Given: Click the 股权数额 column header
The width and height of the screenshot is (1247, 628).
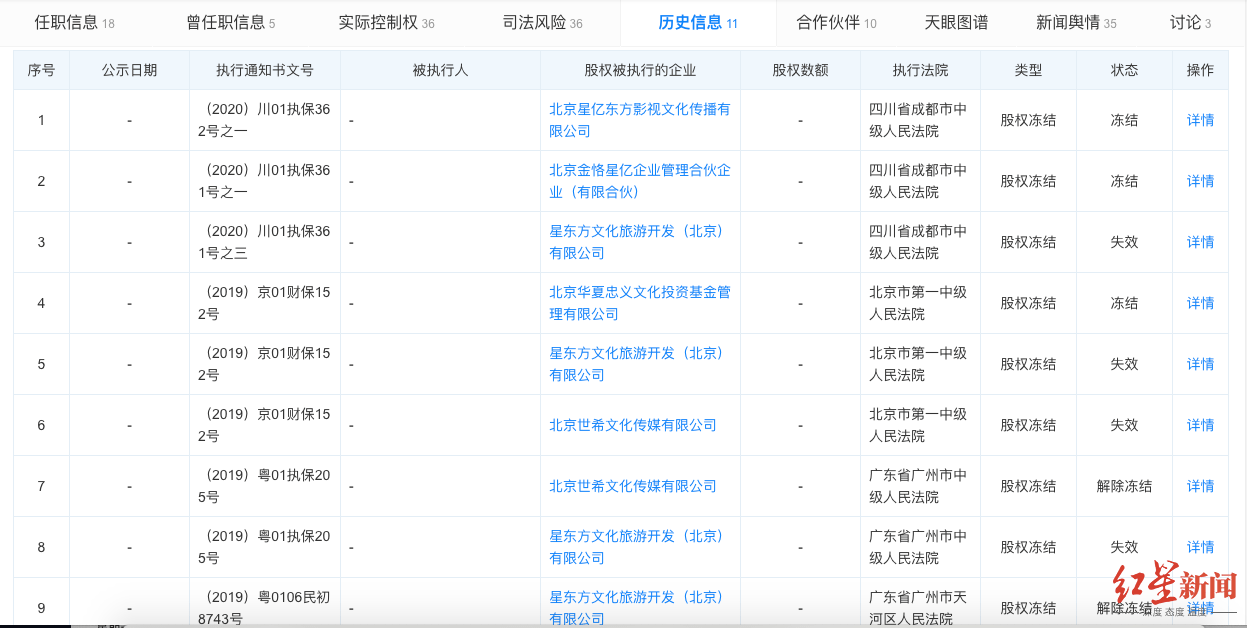Looking at the screenshot, I should [800, 70].
